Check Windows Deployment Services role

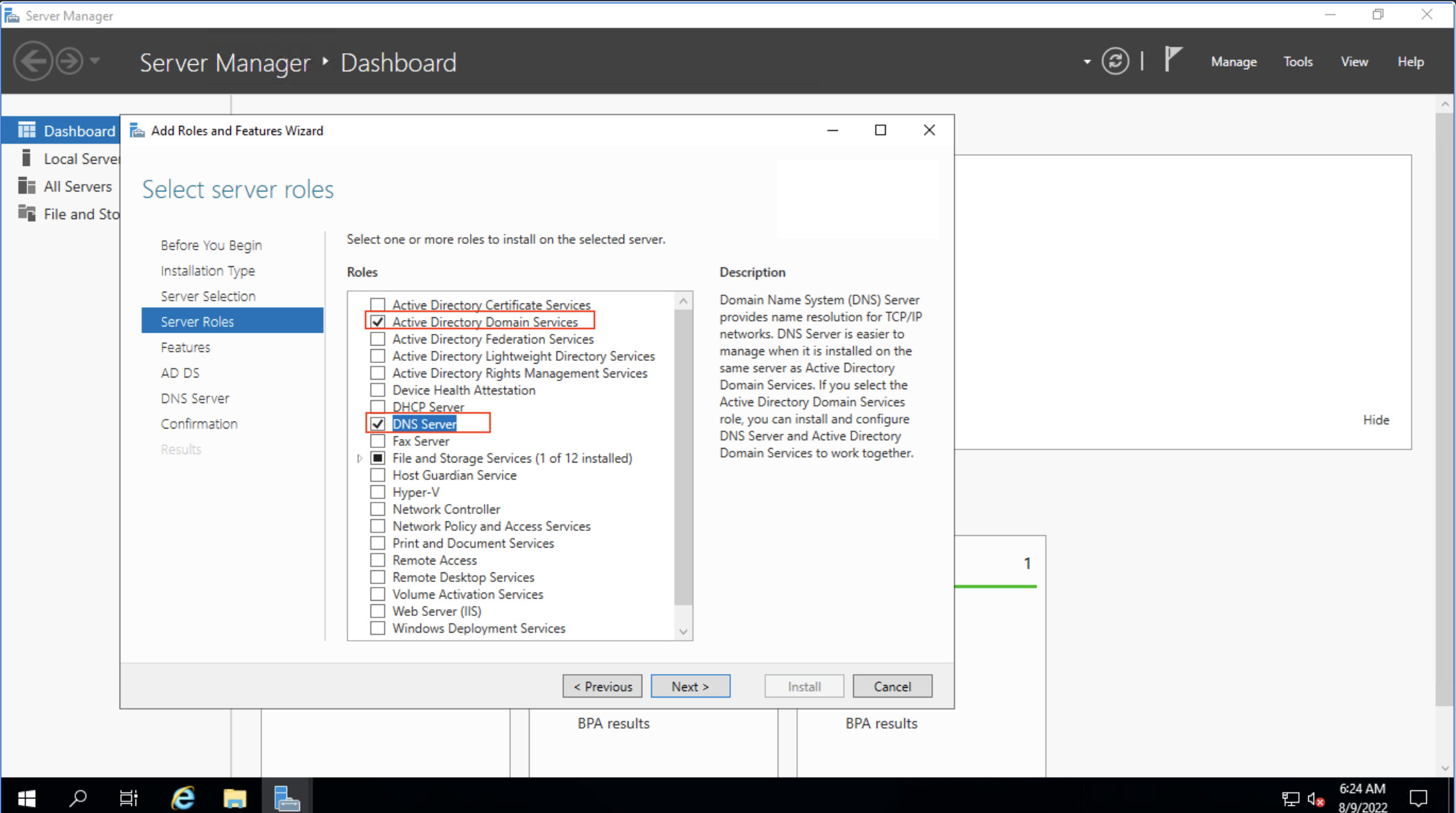click(x=377, y=628)
